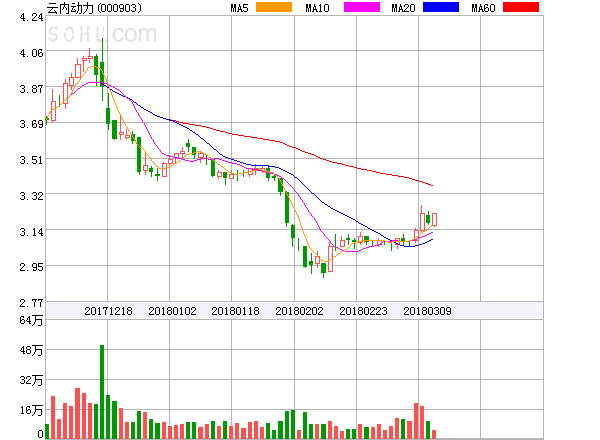Click the 20180102 date label
The image size is (600, 440).
(172, 311)
